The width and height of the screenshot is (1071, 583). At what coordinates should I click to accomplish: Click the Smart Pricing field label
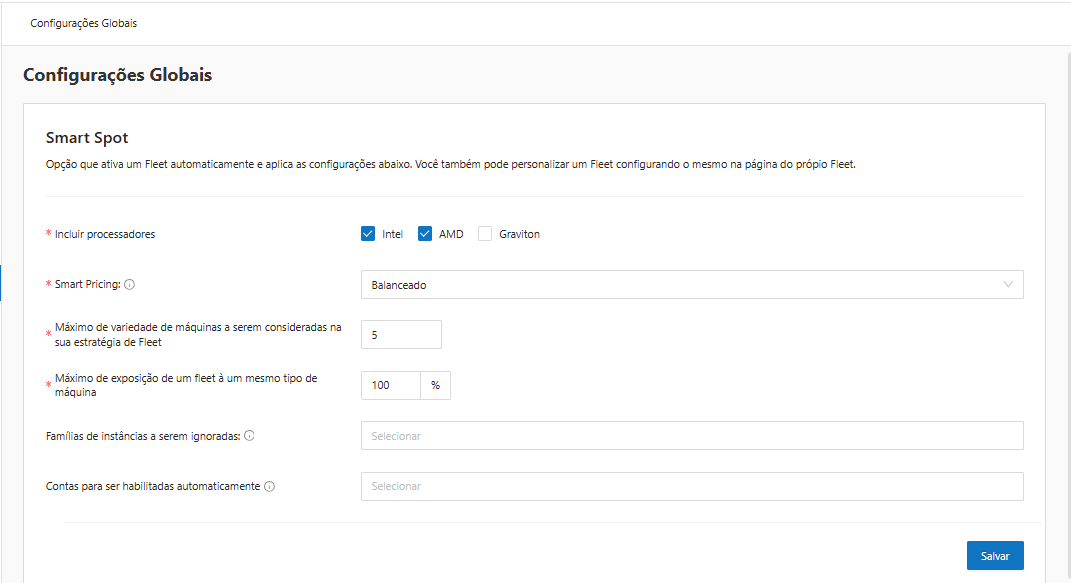87,285
